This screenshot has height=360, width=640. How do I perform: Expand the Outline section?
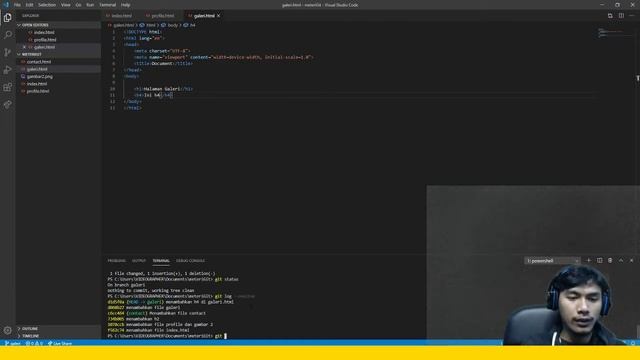click(58, 329)
